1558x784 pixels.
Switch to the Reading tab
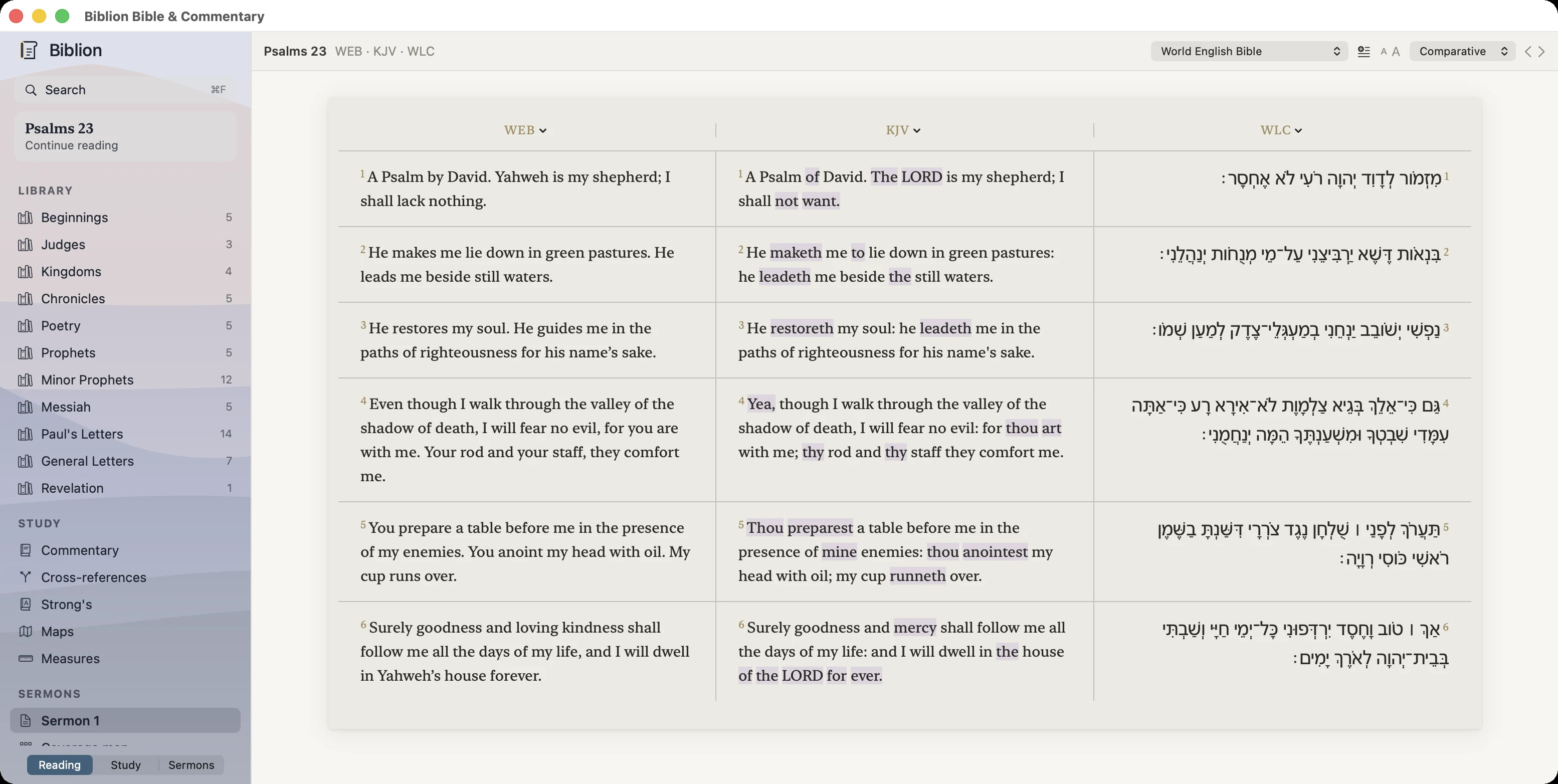(59, 764)
